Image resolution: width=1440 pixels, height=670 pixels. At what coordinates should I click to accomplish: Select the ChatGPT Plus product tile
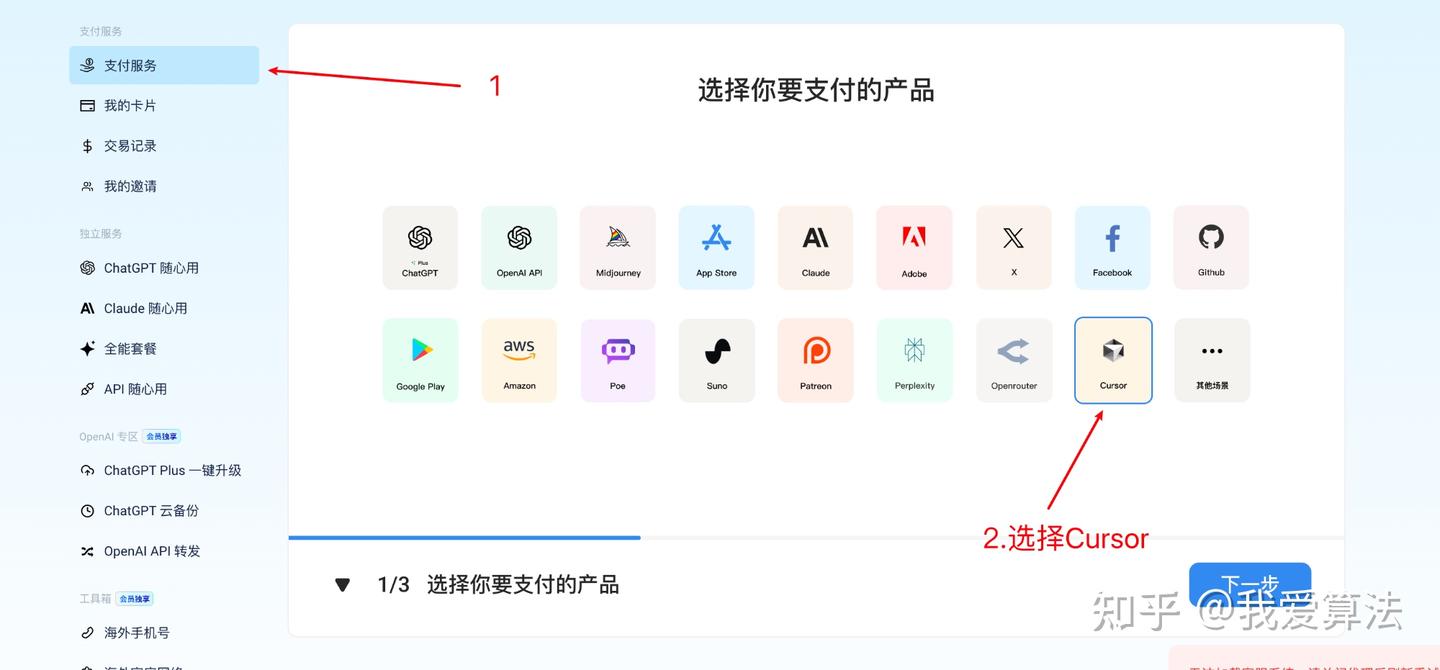420,248
